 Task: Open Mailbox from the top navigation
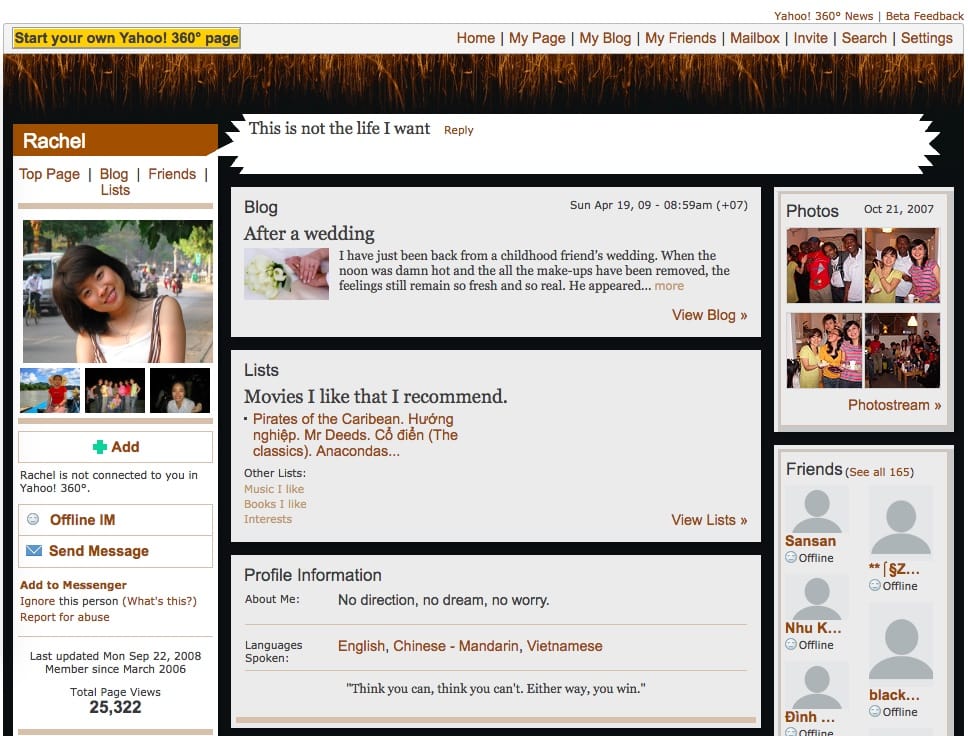point(754,38)
